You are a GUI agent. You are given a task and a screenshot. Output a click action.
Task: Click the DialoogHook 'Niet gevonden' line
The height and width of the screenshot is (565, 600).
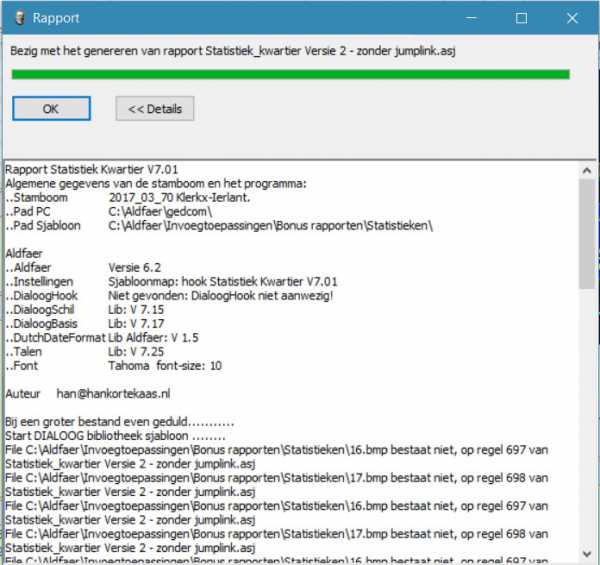click(170, 296)
